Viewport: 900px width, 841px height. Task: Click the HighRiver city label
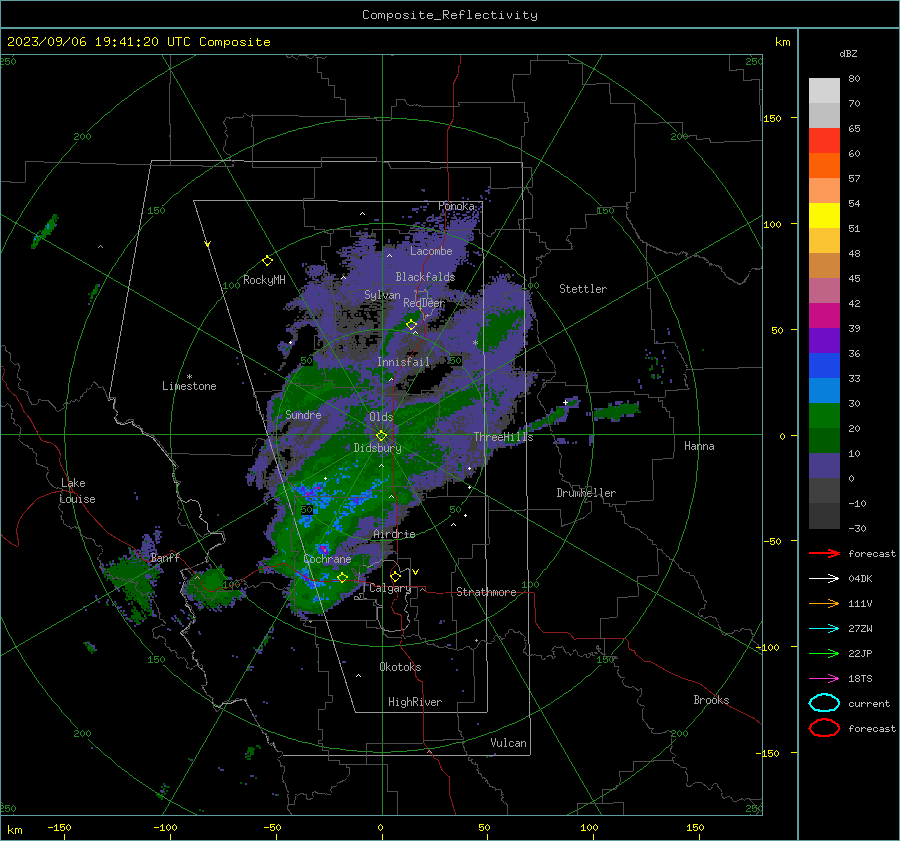pos(415,702)
